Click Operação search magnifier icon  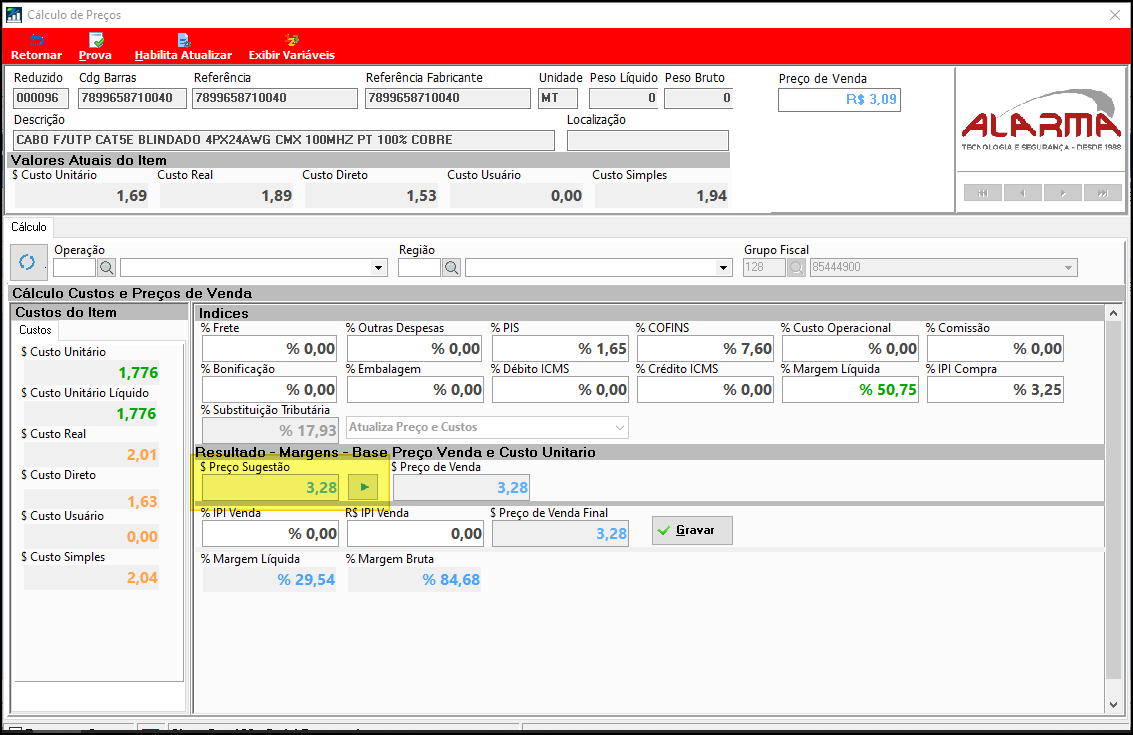107,267
